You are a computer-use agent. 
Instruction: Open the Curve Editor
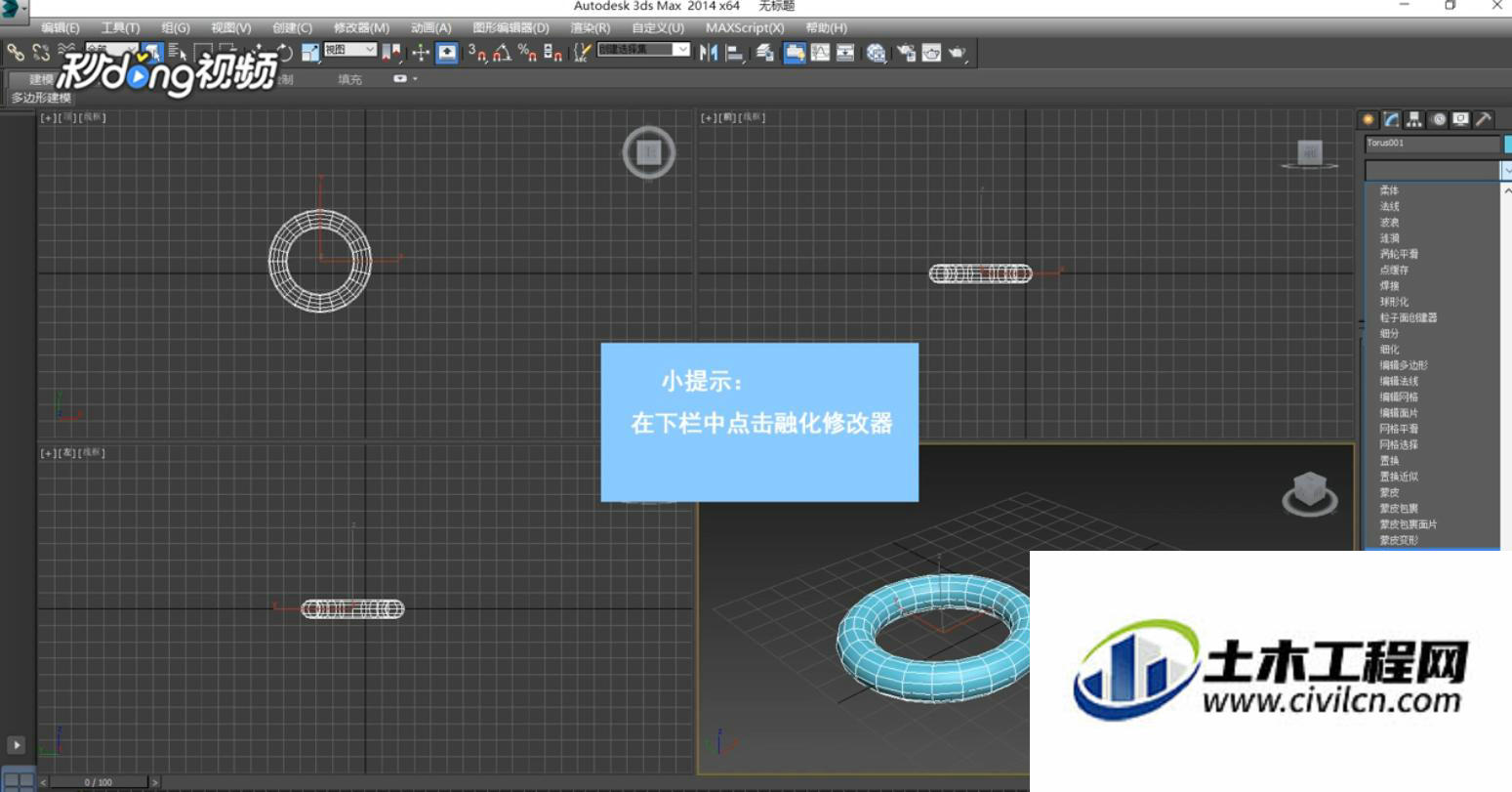[x=819, y=53]
